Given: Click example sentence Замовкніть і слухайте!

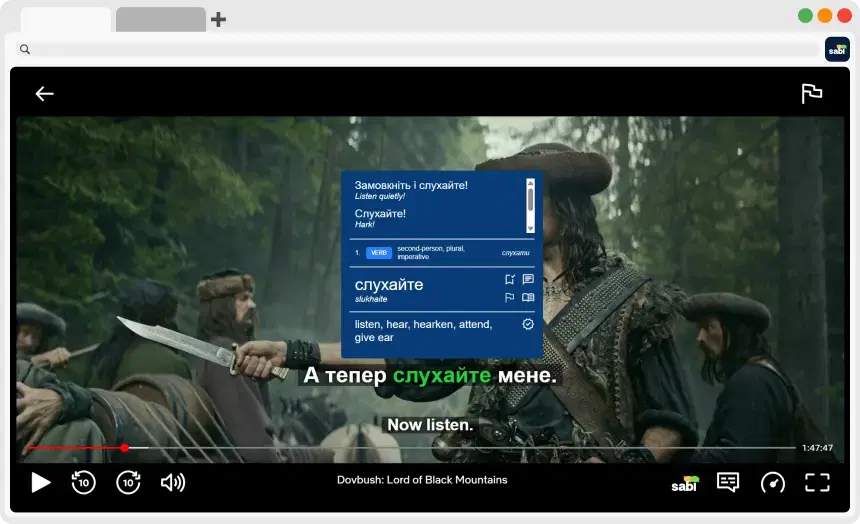Looking at the screenshot, I should click(x=411, y=185).
